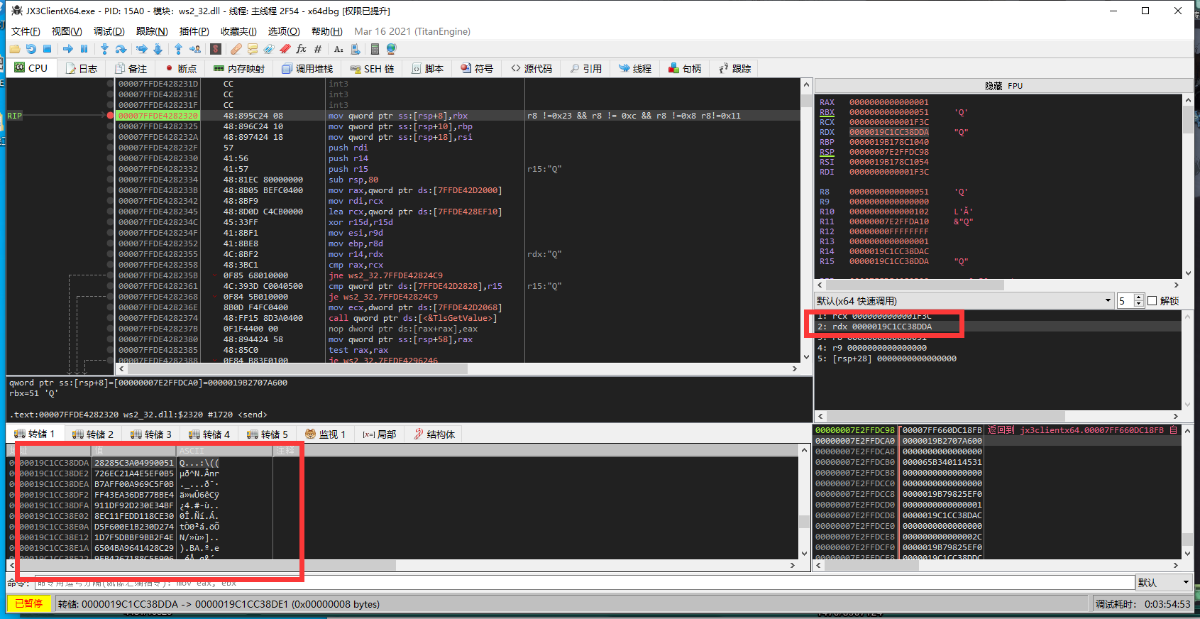Open Functions via the fx icon

[301, 48]
